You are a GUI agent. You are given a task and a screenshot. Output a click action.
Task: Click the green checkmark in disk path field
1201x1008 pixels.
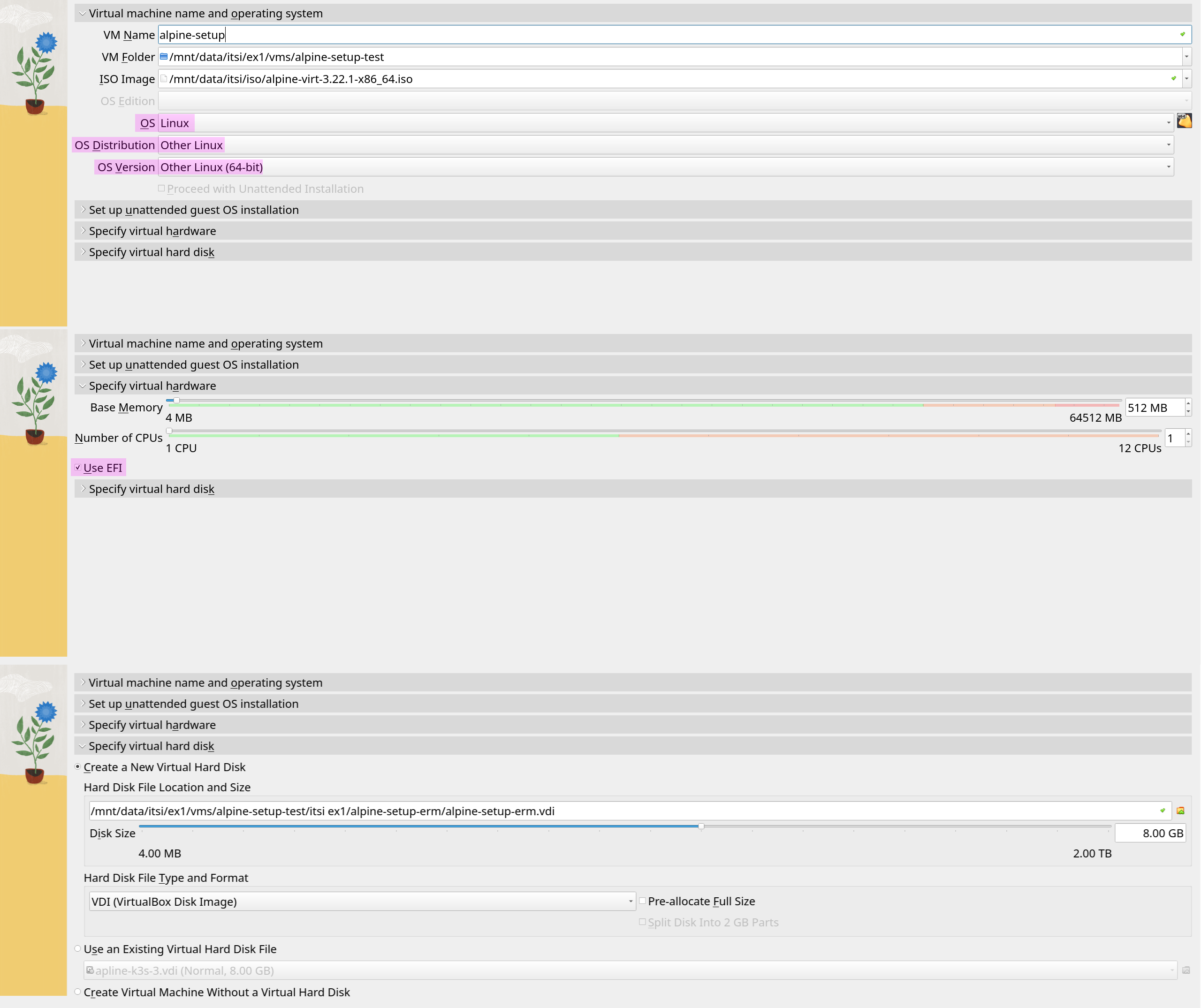[1163, 811]
